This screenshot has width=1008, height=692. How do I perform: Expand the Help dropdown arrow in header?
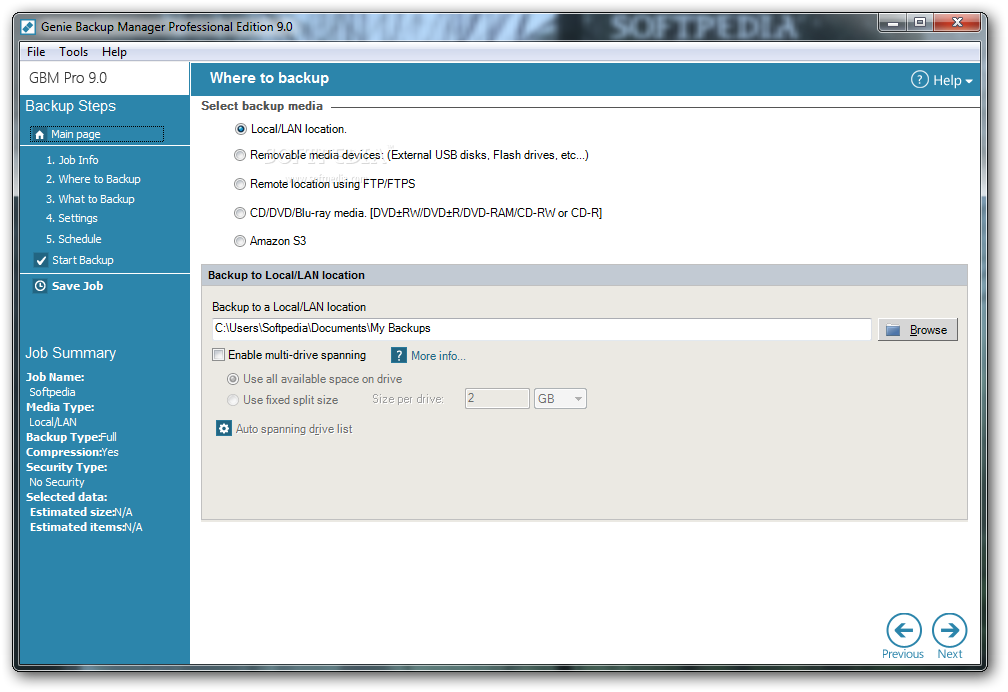(x=969, y=81)
